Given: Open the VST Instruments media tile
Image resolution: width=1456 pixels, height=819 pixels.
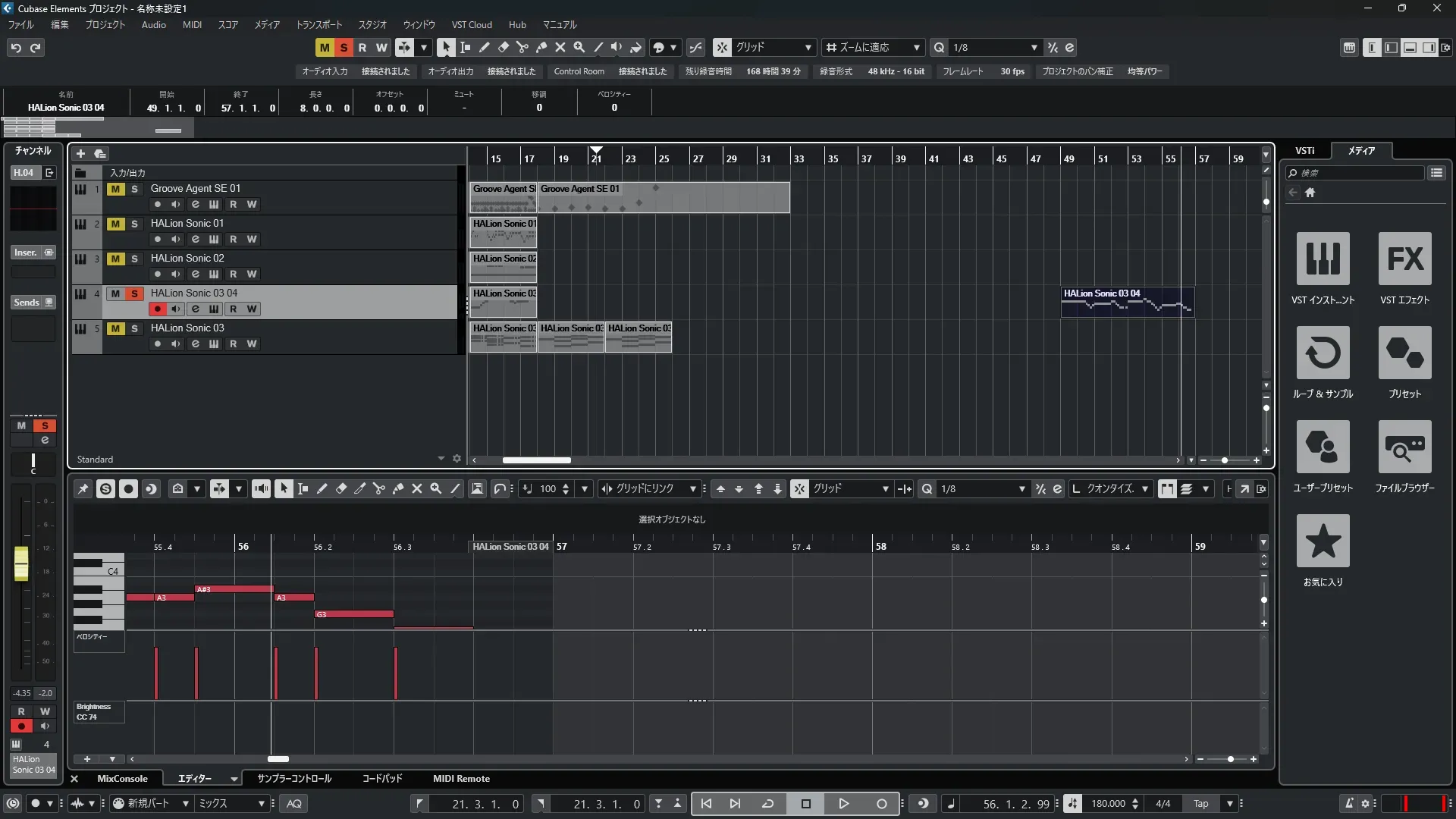Looking at the screenshot, I should click(1323, 259).
